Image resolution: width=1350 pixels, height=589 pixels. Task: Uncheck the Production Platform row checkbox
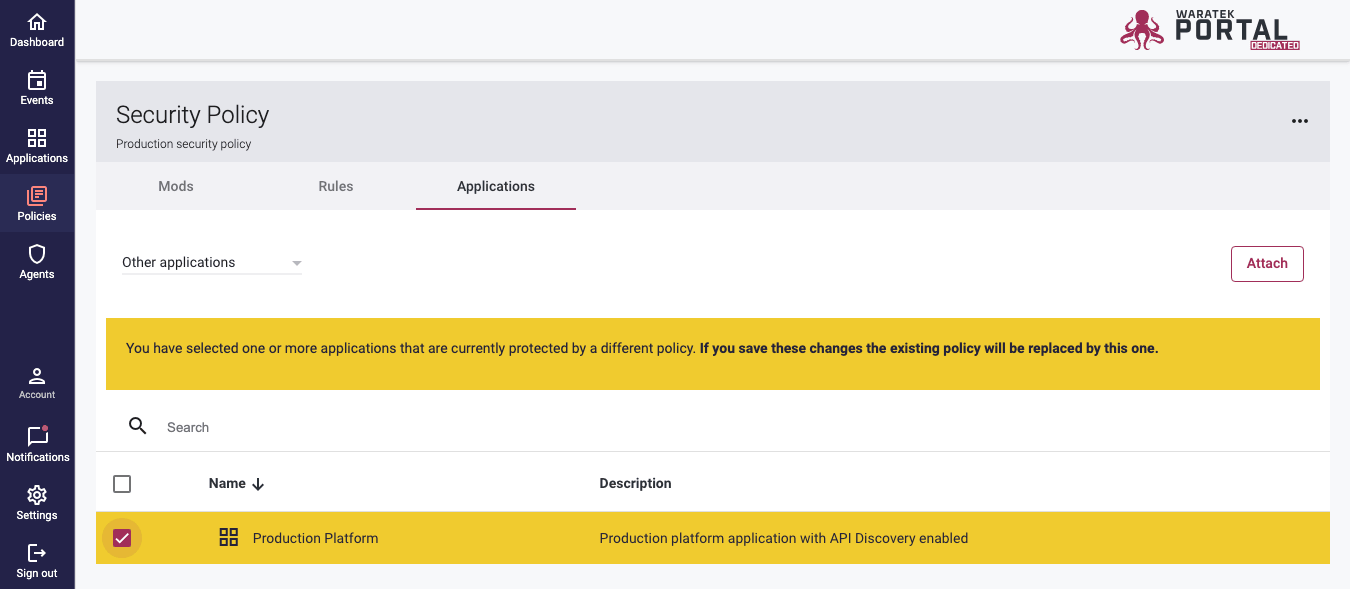click(122, 538)
